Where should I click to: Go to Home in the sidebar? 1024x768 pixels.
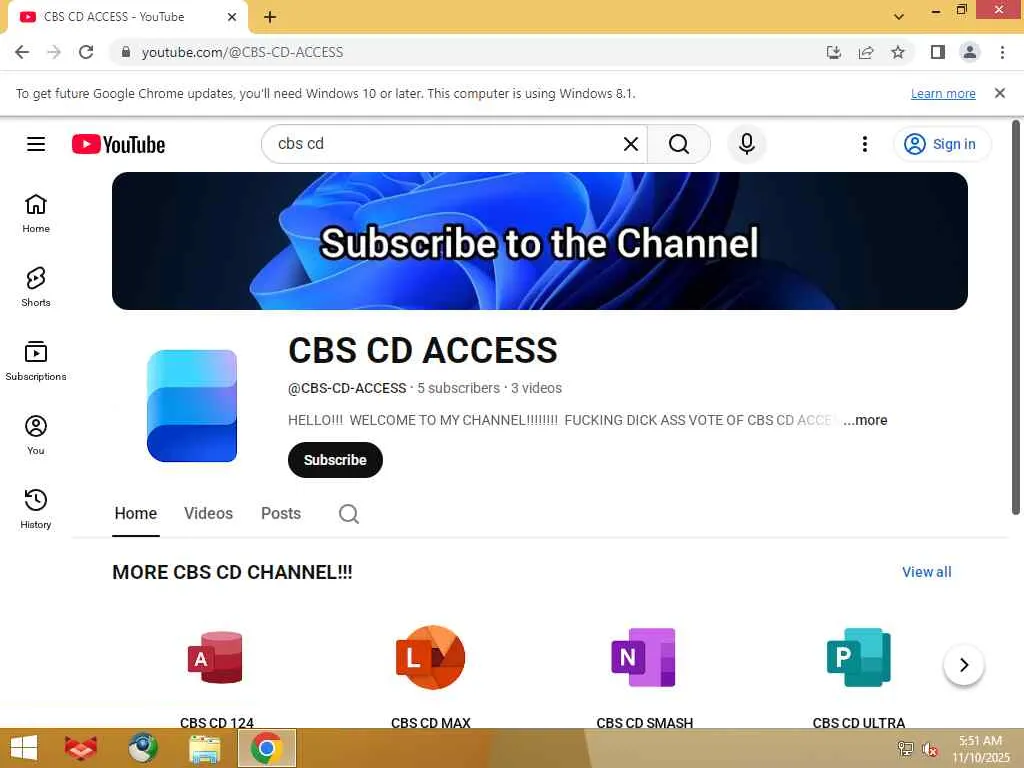click(36, 214)
